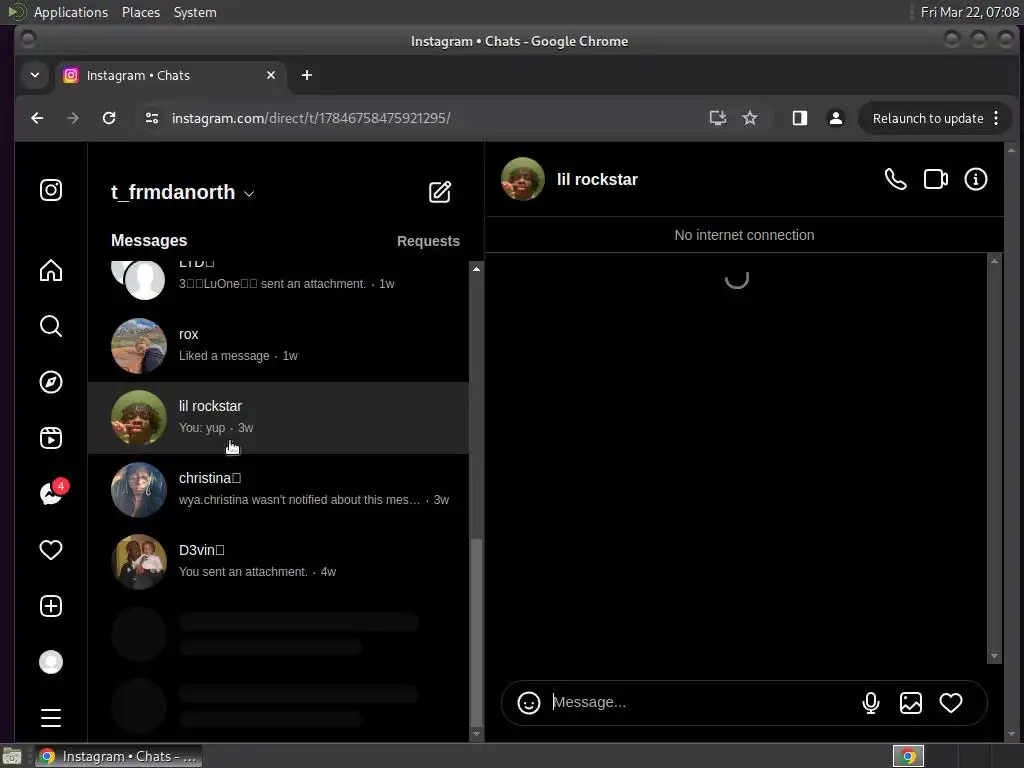
Task: Close the Instagram Chats tab
Action: tap(270, 75)
